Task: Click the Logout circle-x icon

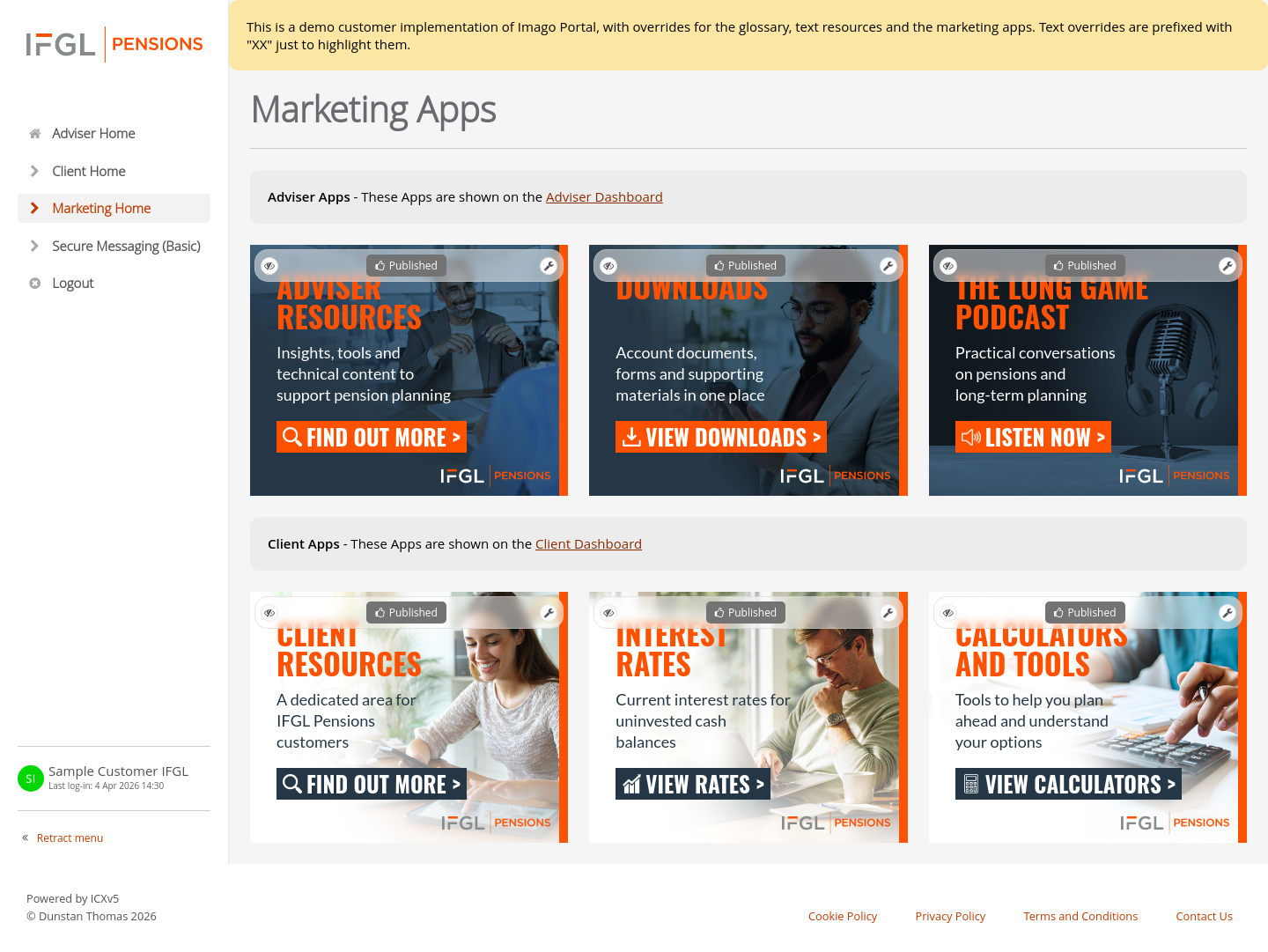Action: [x=35, y=284]
